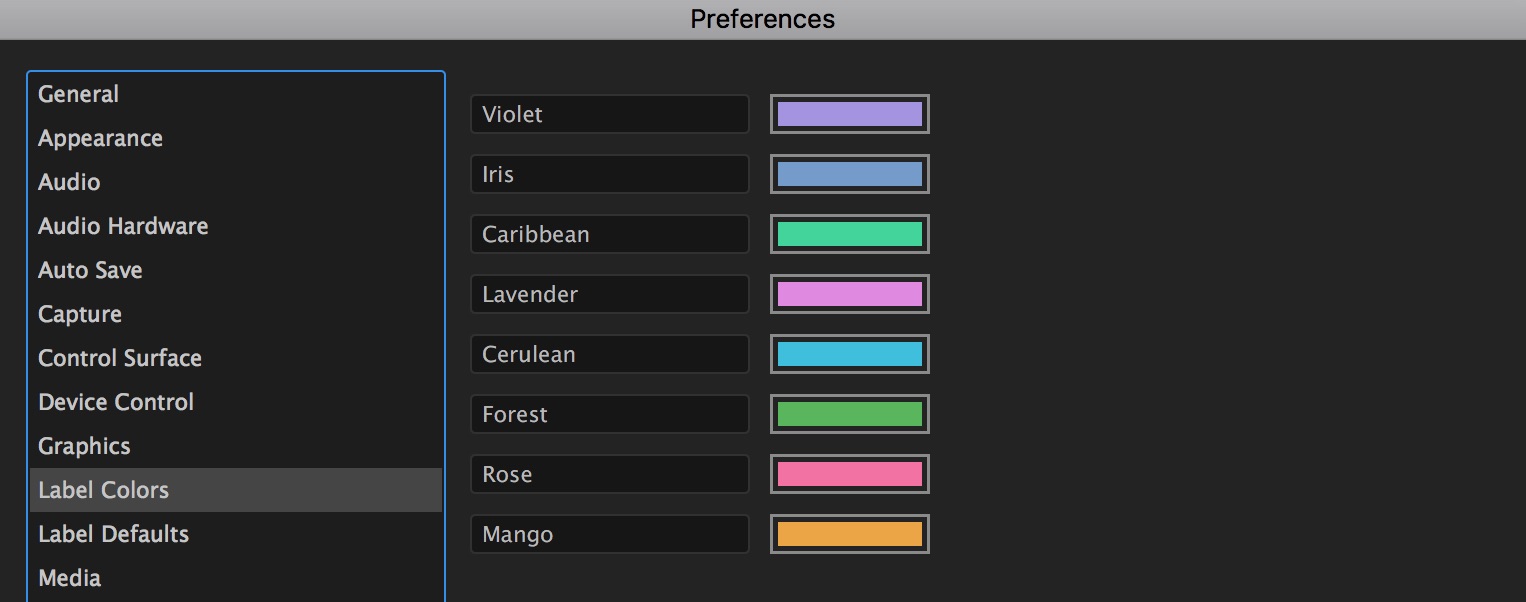The width and height of the screenshot is (1526, 602).
Task: Open the General preferences category
Action: click(x=236, y=94)
